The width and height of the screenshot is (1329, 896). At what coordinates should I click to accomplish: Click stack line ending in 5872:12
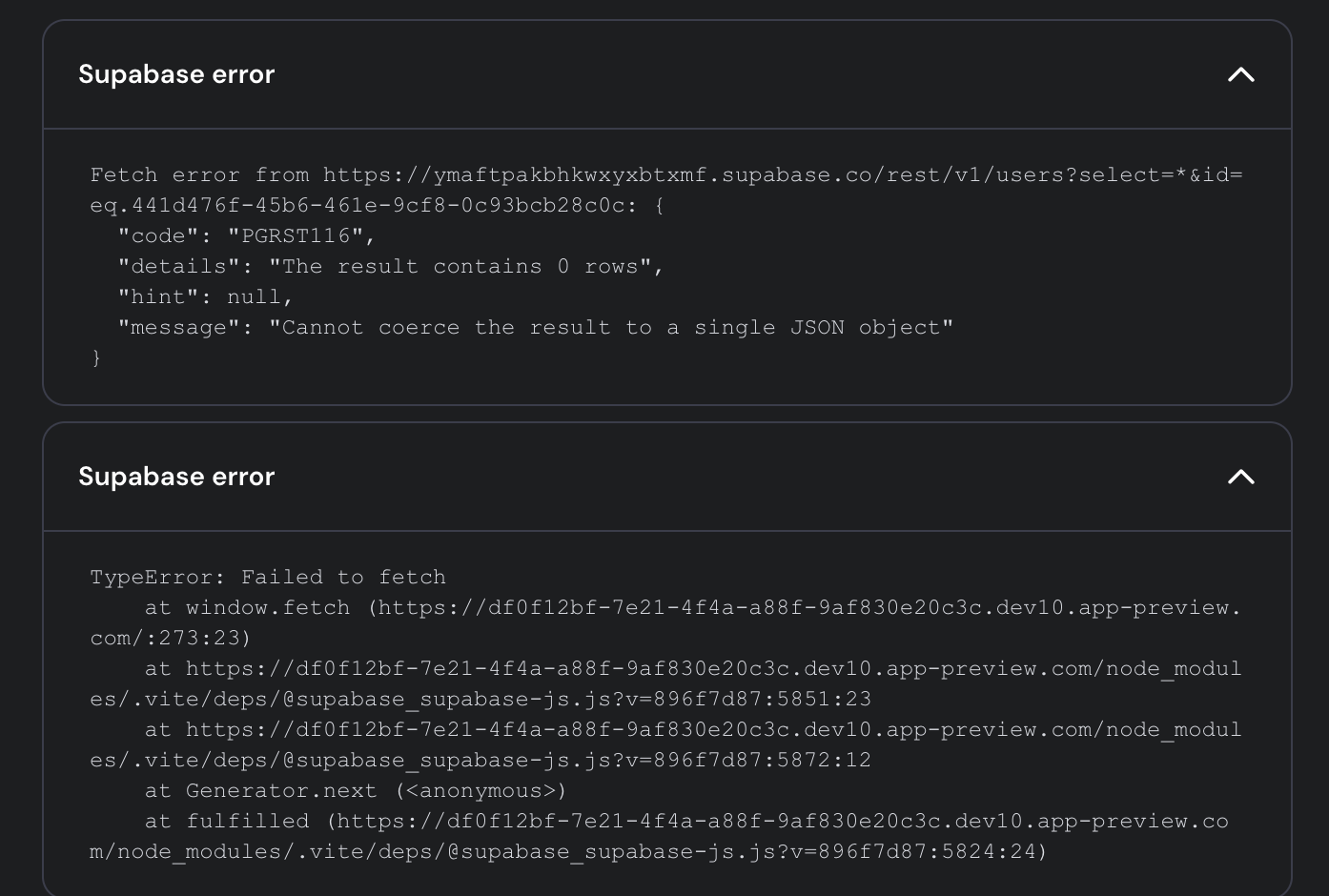coord(480,761)
